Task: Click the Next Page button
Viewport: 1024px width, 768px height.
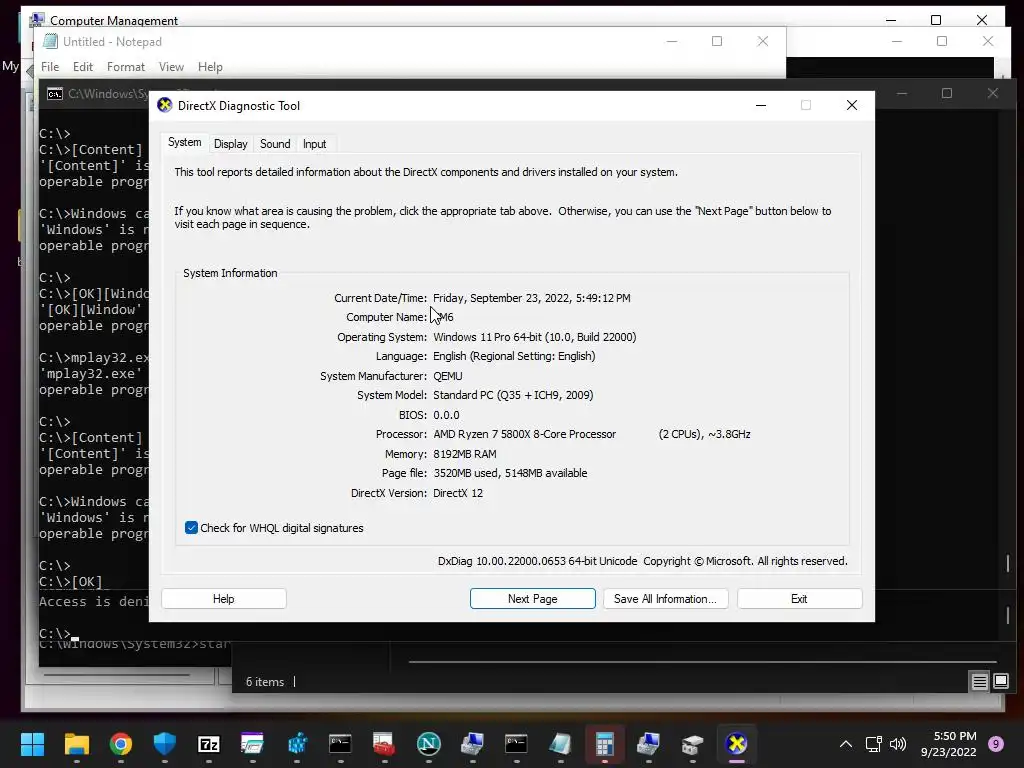Action: pos(532,599)
